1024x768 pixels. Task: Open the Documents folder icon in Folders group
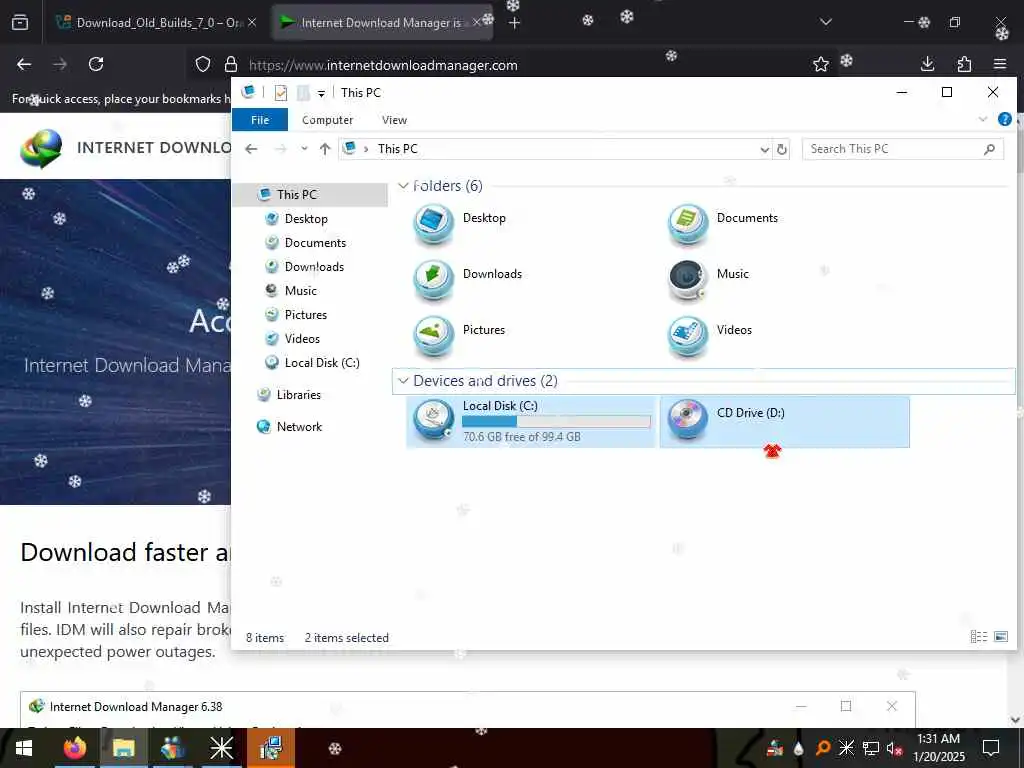[688, 224]
